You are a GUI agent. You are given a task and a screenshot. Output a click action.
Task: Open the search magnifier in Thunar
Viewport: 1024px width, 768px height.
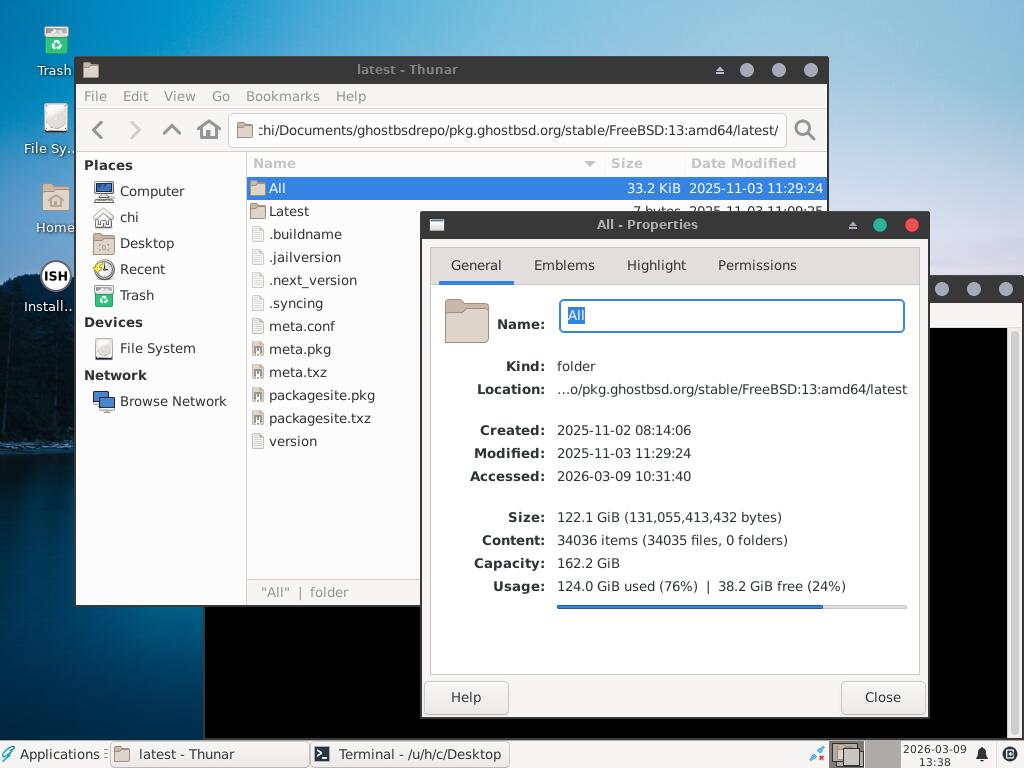click(805, 130)
